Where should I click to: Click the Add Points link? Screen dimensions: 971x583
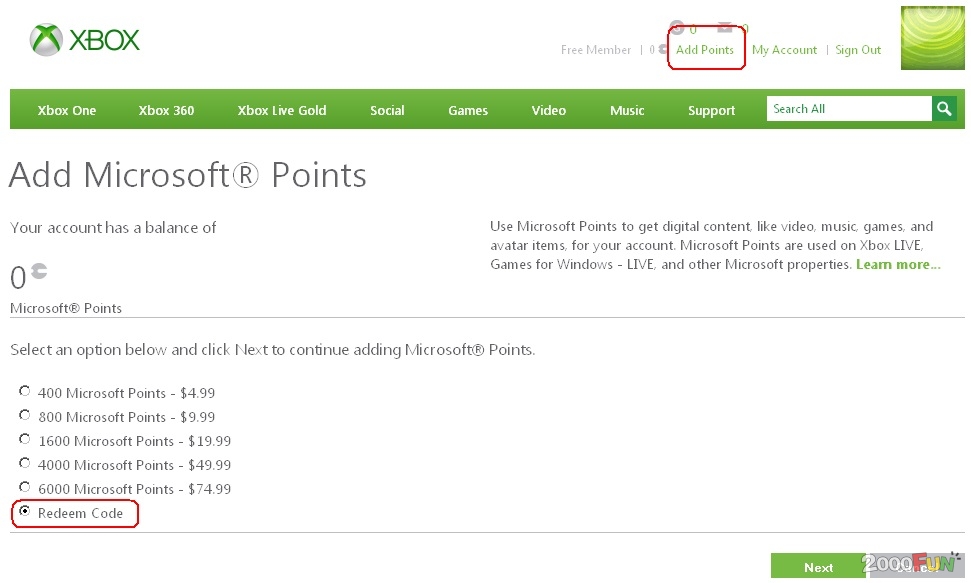(x=705, y=50)
